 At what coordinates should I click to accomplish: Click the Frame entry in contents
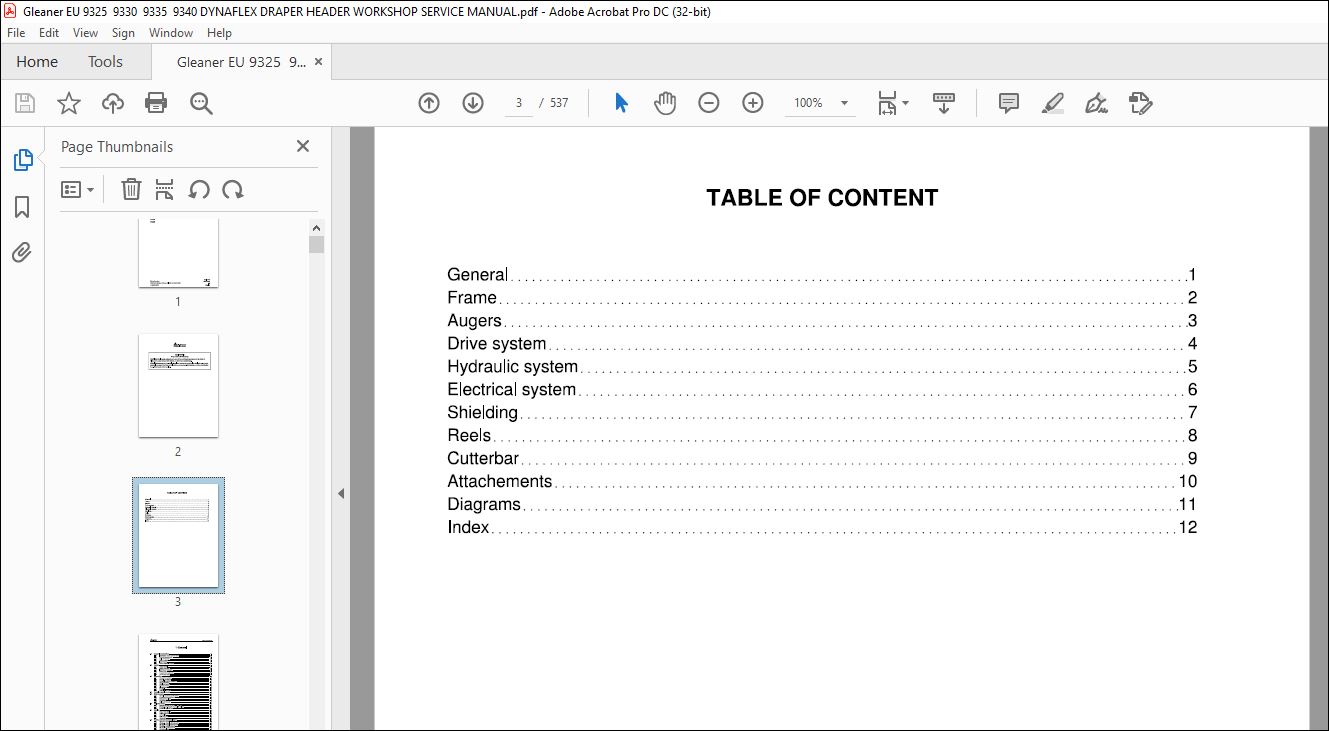tap(822, 298)
